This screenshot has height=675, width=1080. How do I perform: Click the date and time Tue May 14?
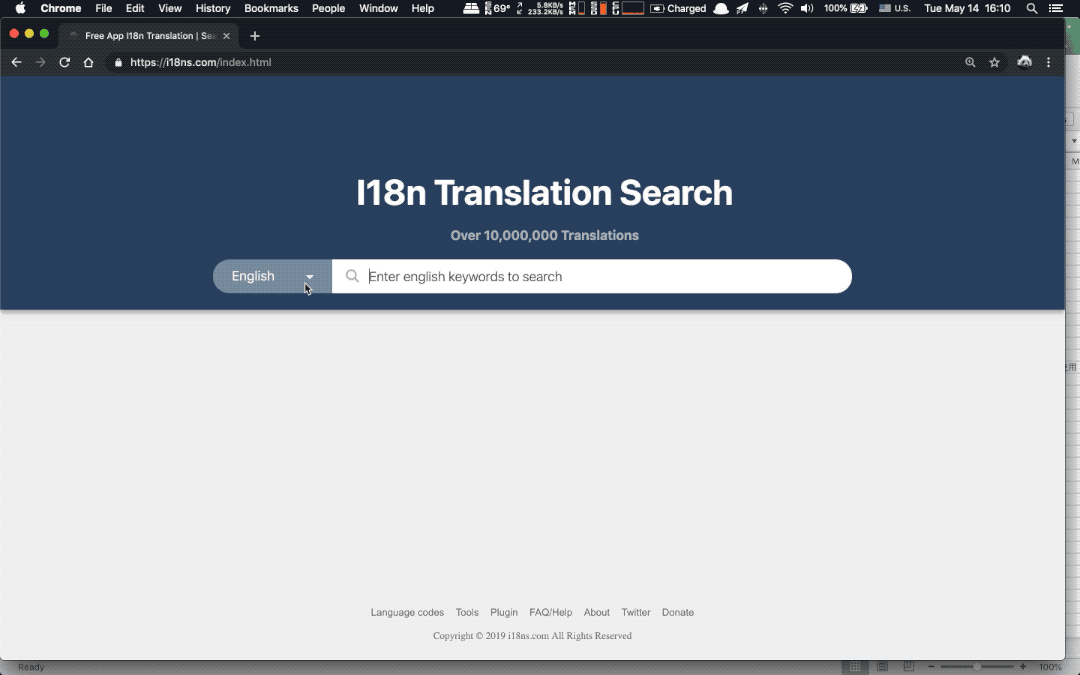[x=967, y=8]
